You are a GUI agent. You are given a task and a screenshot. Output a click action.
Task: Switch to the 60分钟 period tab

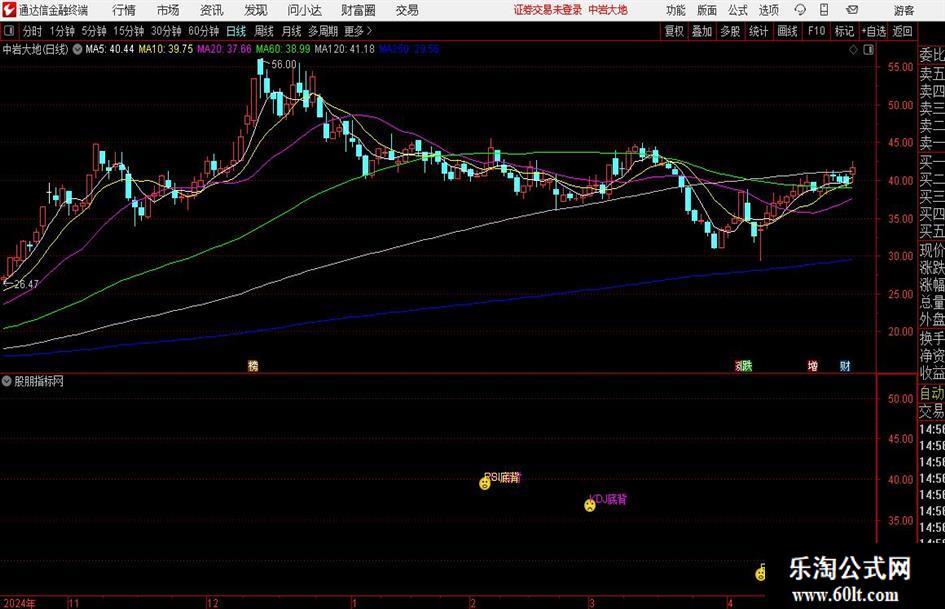point(204,31)
